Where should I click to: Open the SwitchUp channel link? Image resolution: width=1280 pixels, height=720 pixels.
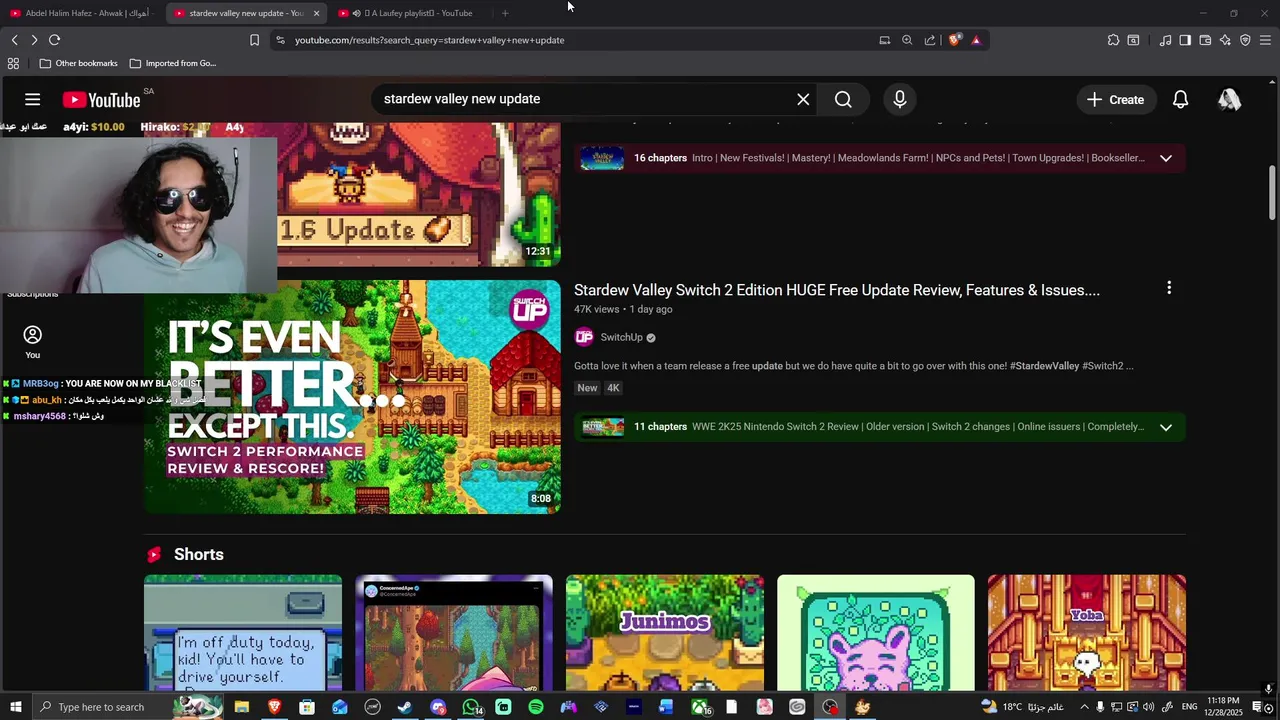[621, 337]
